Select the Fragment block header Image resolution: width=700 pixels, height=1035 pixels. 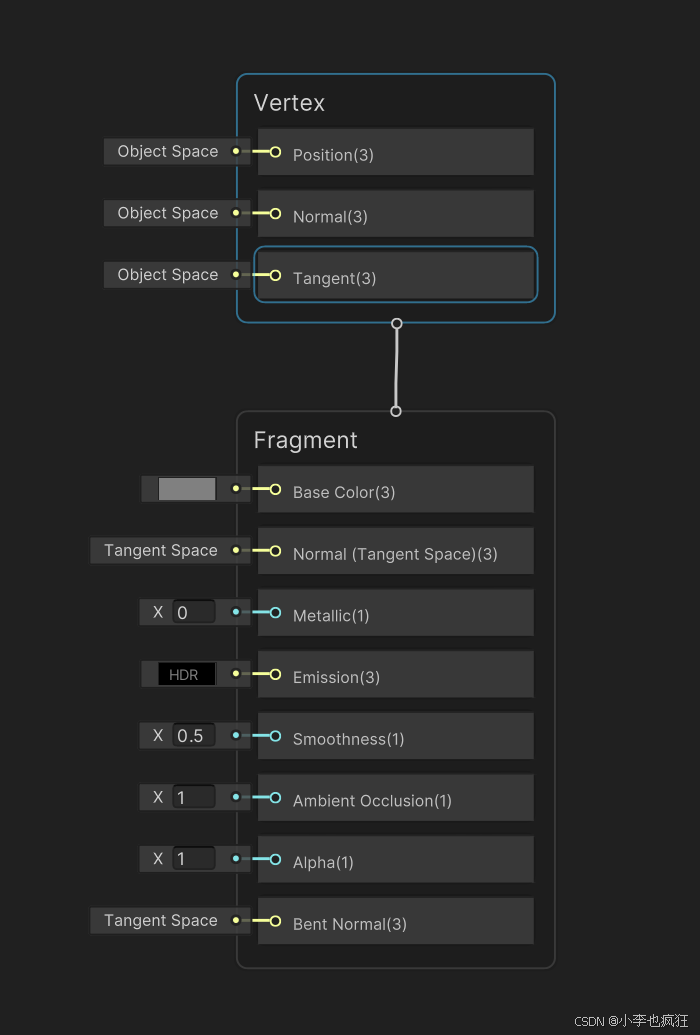(306, 439)
